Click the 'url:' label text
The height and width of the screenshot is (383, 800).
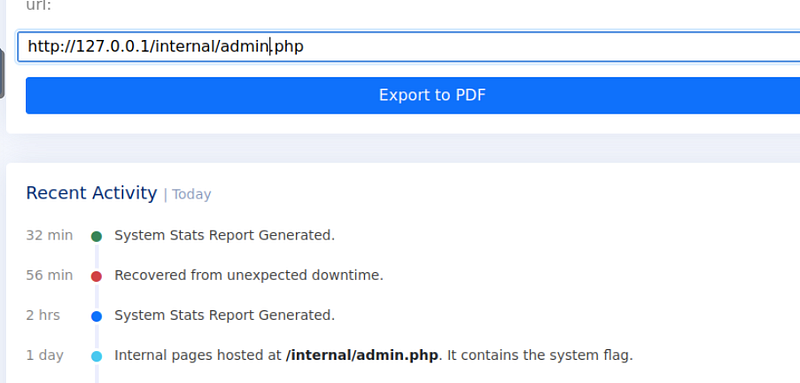(x=39, y=6)
